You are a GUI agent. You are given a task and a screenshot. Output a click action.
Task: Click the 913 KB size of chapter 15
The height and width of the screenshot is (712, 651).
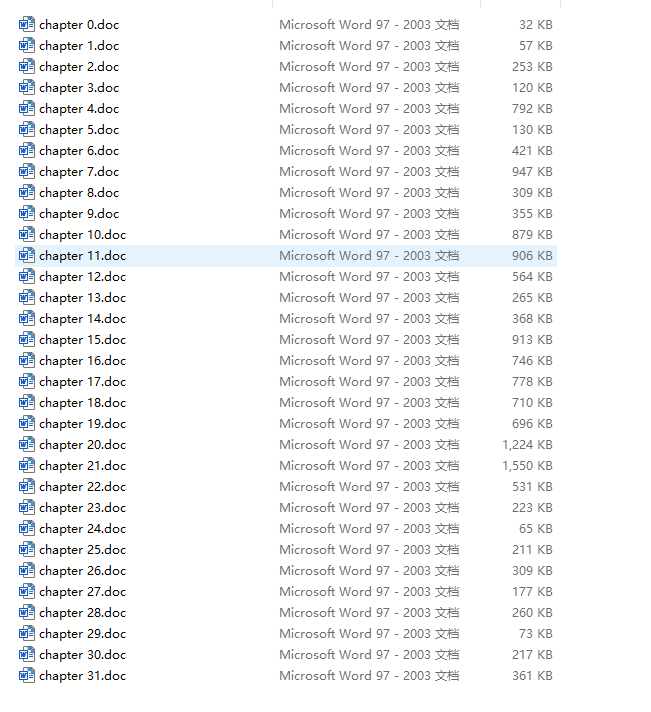[533, 340]
